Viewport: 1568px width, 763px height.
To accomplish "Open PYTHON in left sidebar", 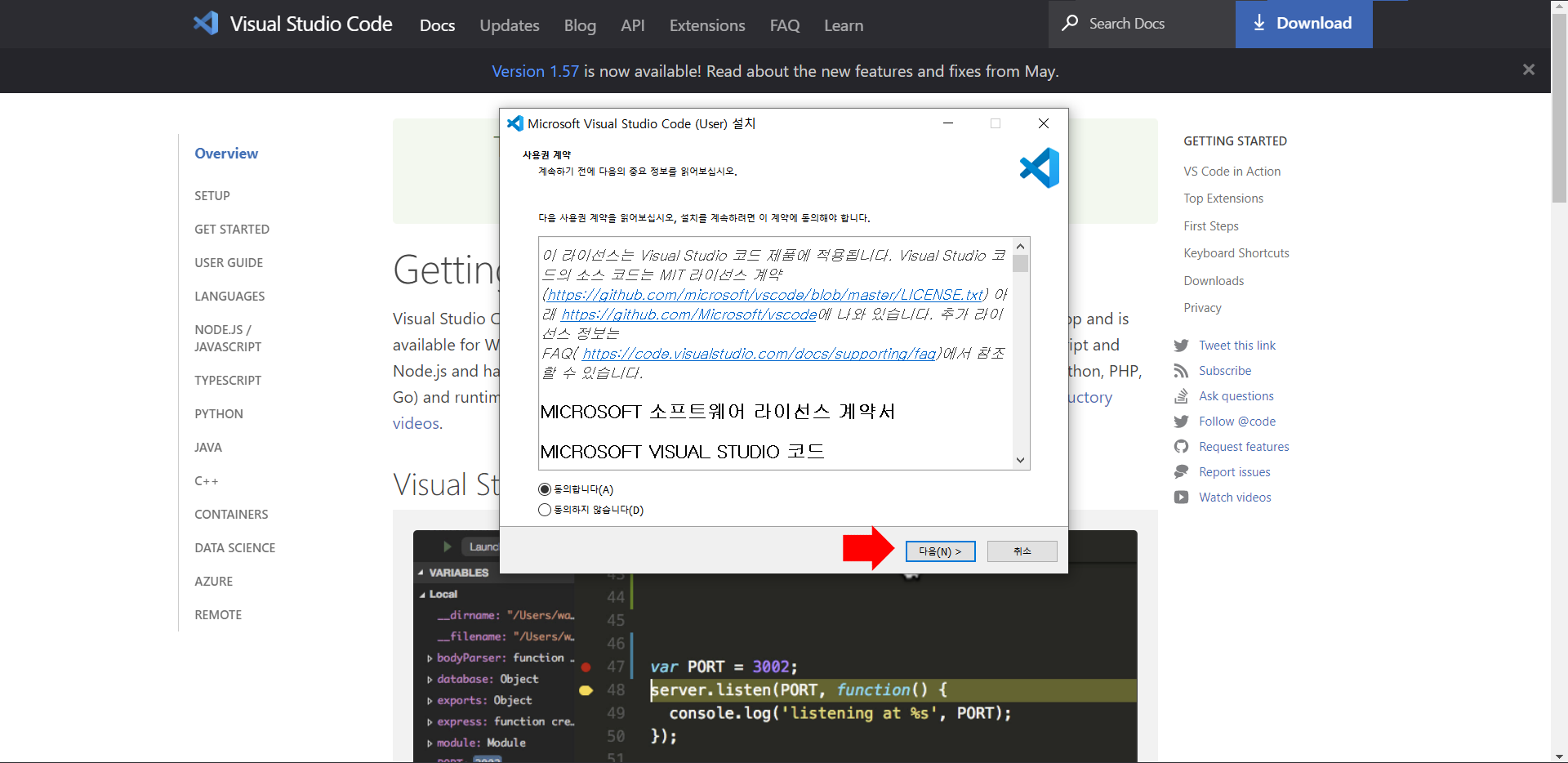I will click(219, 414).
